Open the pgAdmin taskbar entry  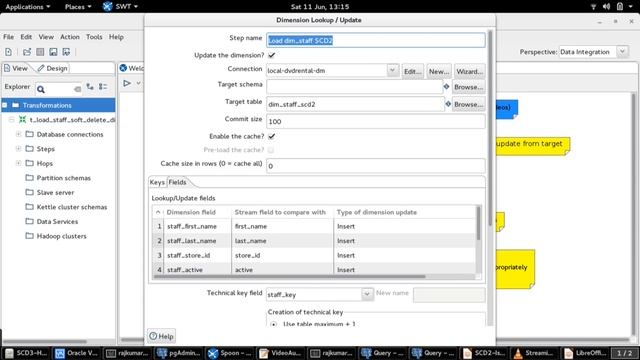click(178, 353)
